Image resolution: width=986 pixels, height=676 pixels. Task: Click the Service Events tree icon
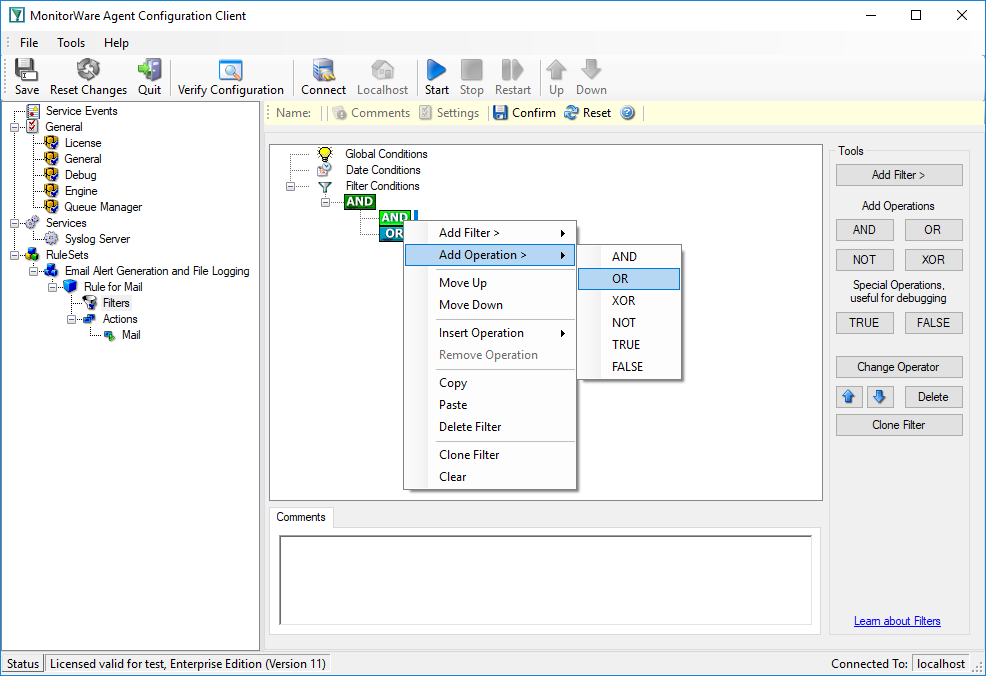point(33,111)
